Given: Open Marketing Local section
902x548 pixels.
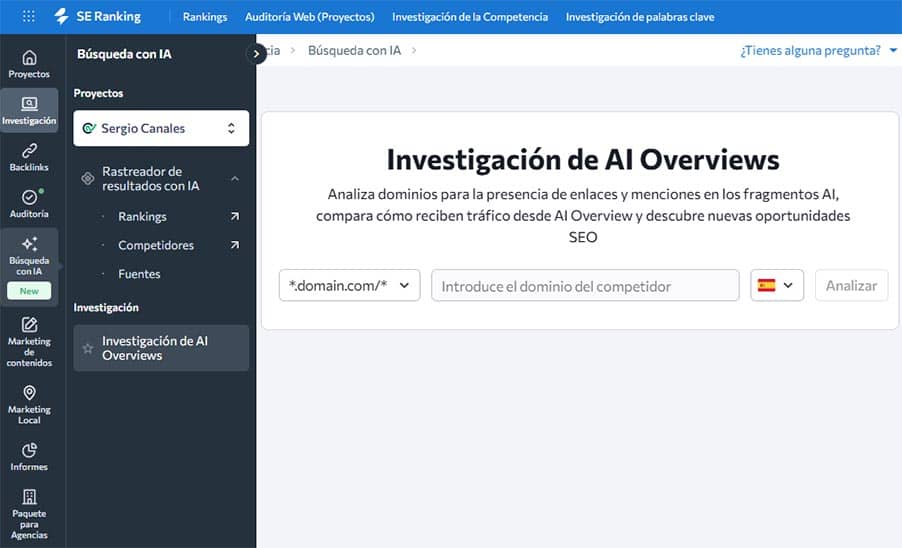Looking at the screenshot, I should (29, 403).
